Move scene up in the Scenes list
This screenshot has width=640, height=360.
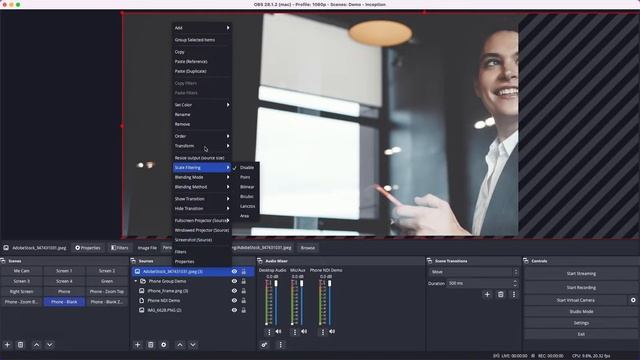(x=36, y=345)
